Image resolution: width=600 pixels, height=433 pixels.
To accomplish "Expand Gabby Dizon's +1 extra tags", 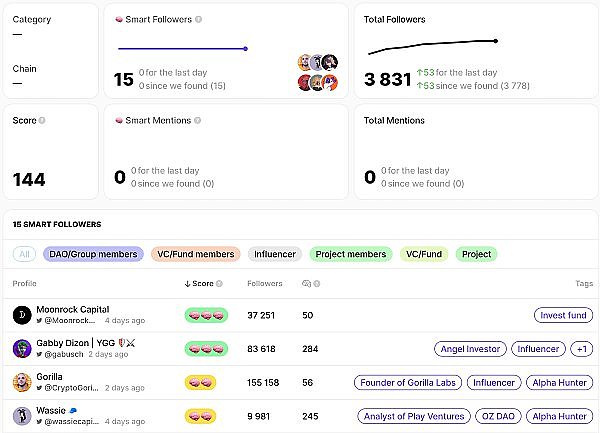I will tap(581, 349).
